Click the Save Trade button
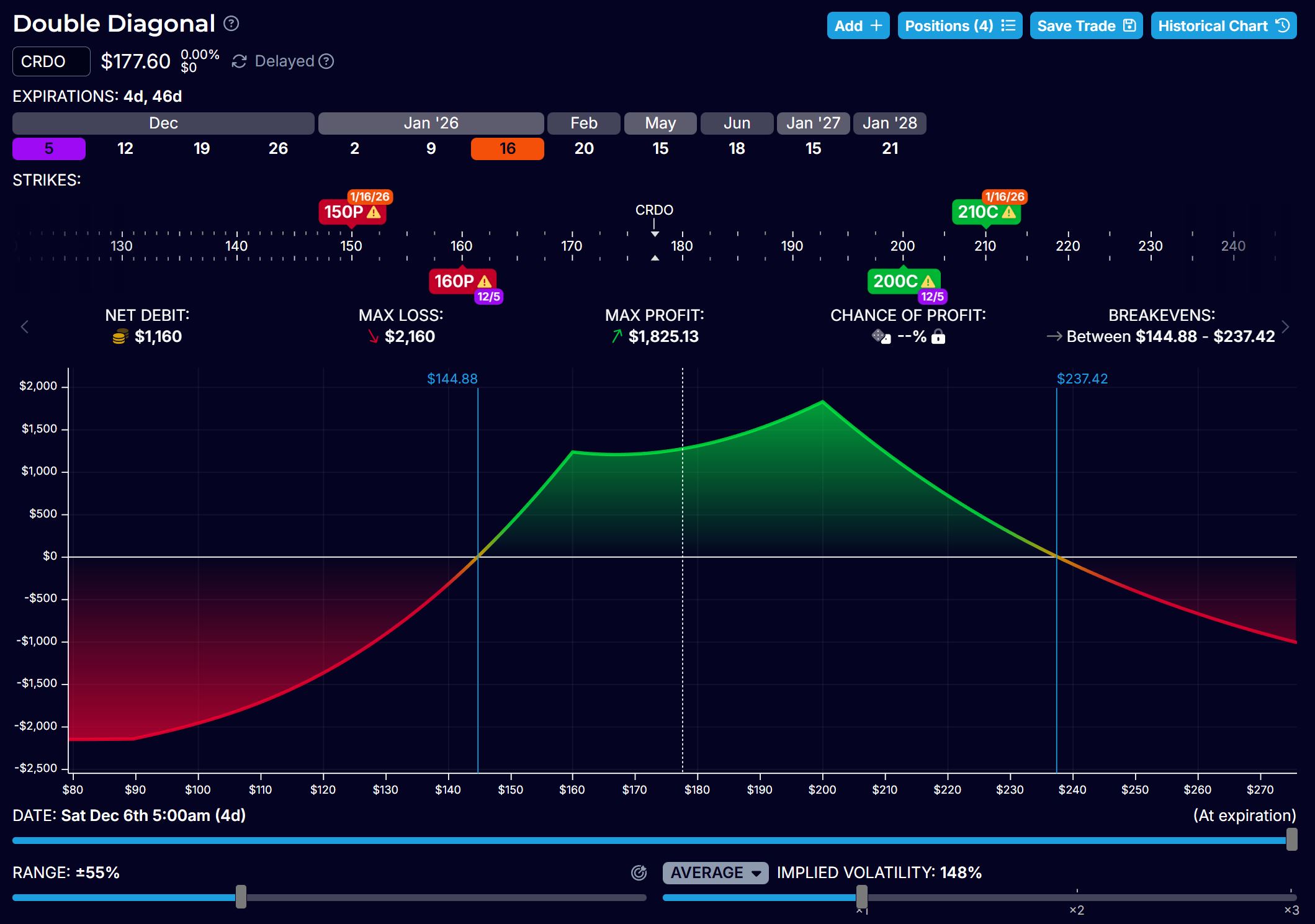This screenshot has height=924, width=1315. pos(1086,26)
